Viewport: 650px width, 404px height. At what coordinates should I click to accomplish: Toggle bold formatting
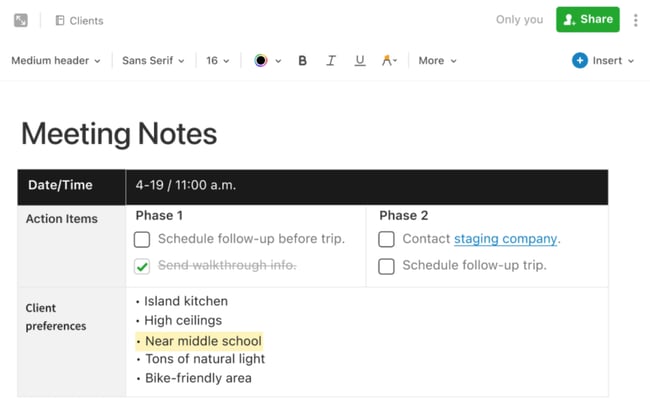302,61
